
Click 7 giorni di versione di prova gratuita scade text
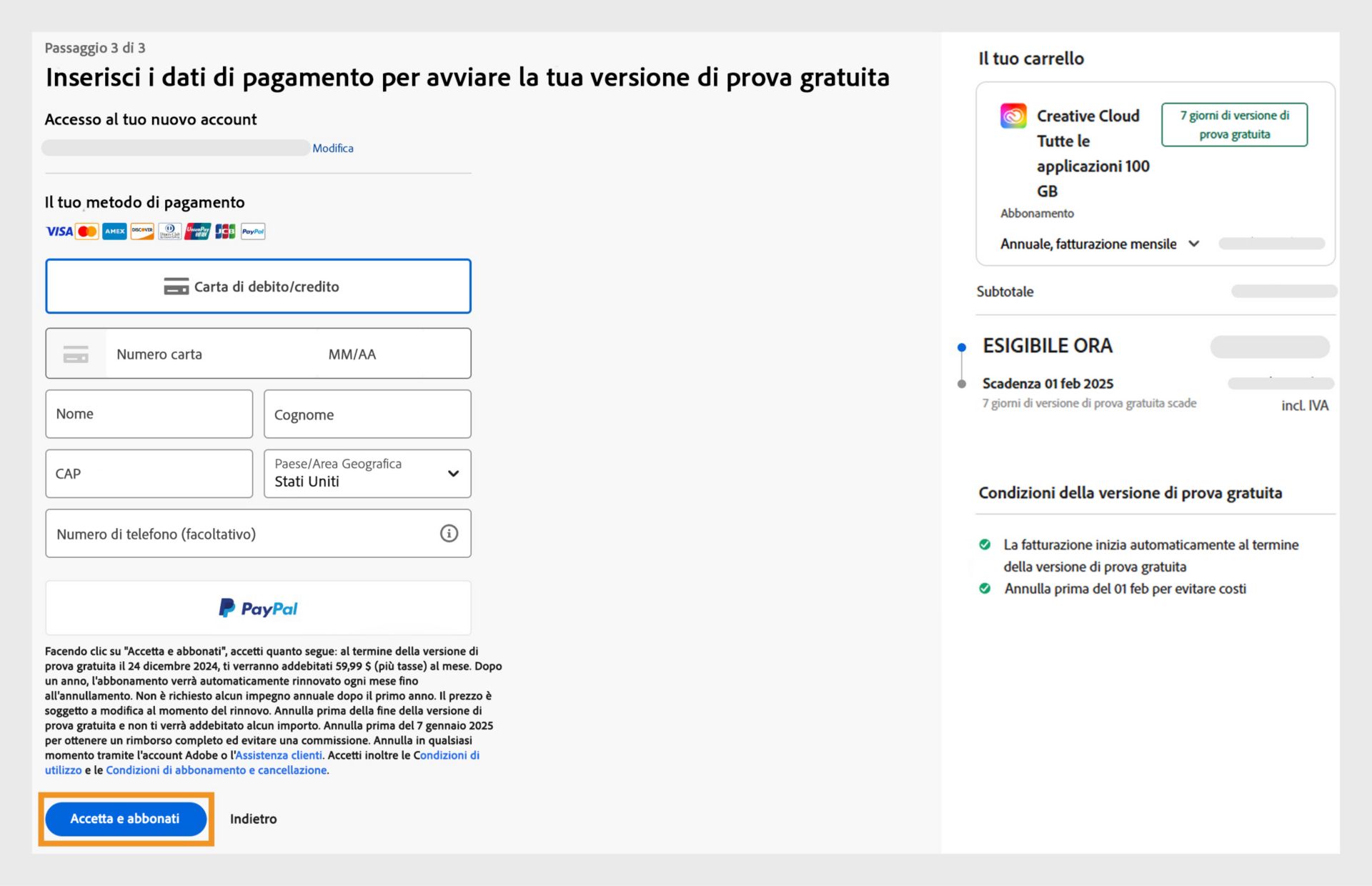click(1089, 403)
